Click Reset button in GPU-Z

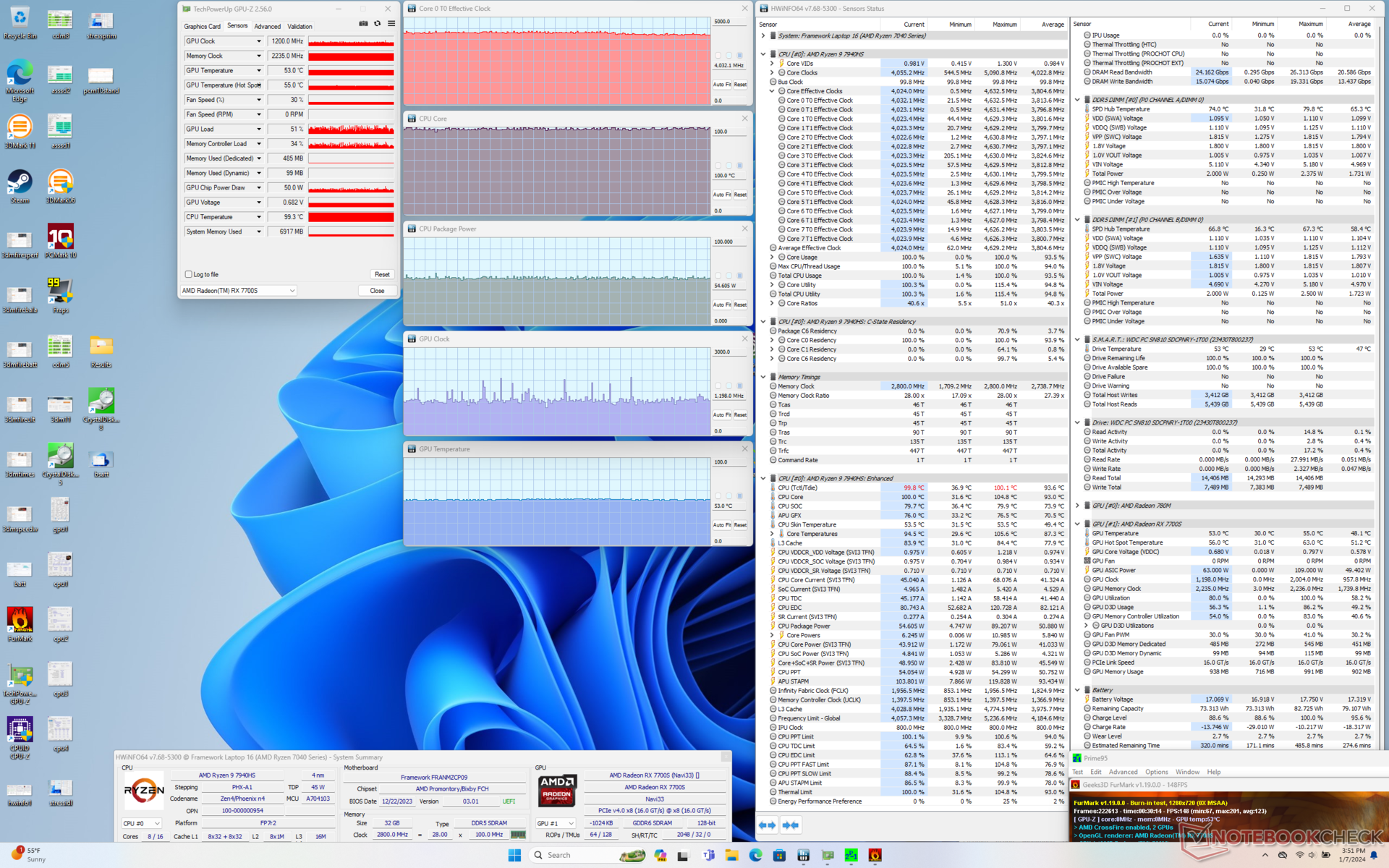coord(382,274)
